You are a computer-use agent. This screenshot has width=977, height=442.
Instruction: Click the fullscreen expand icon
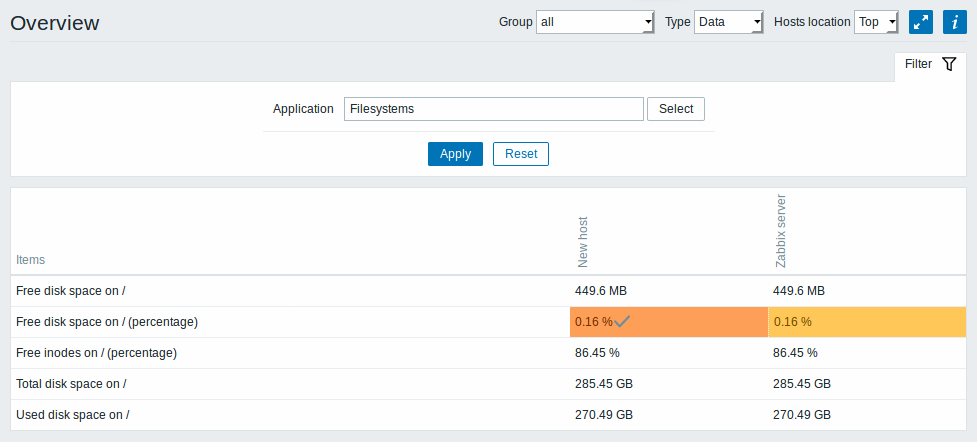pos(920,22)
